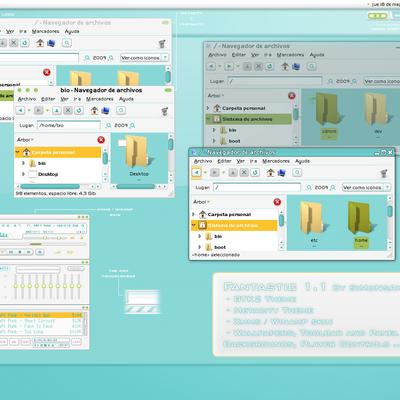Click Computer icon in the dimmed gray window
Screen dimensions: 400x400
tap(296, 66)
